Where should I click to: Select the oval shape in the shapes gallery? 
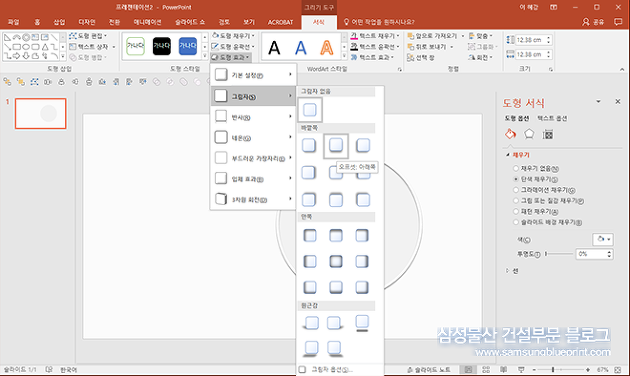(26, 47)
